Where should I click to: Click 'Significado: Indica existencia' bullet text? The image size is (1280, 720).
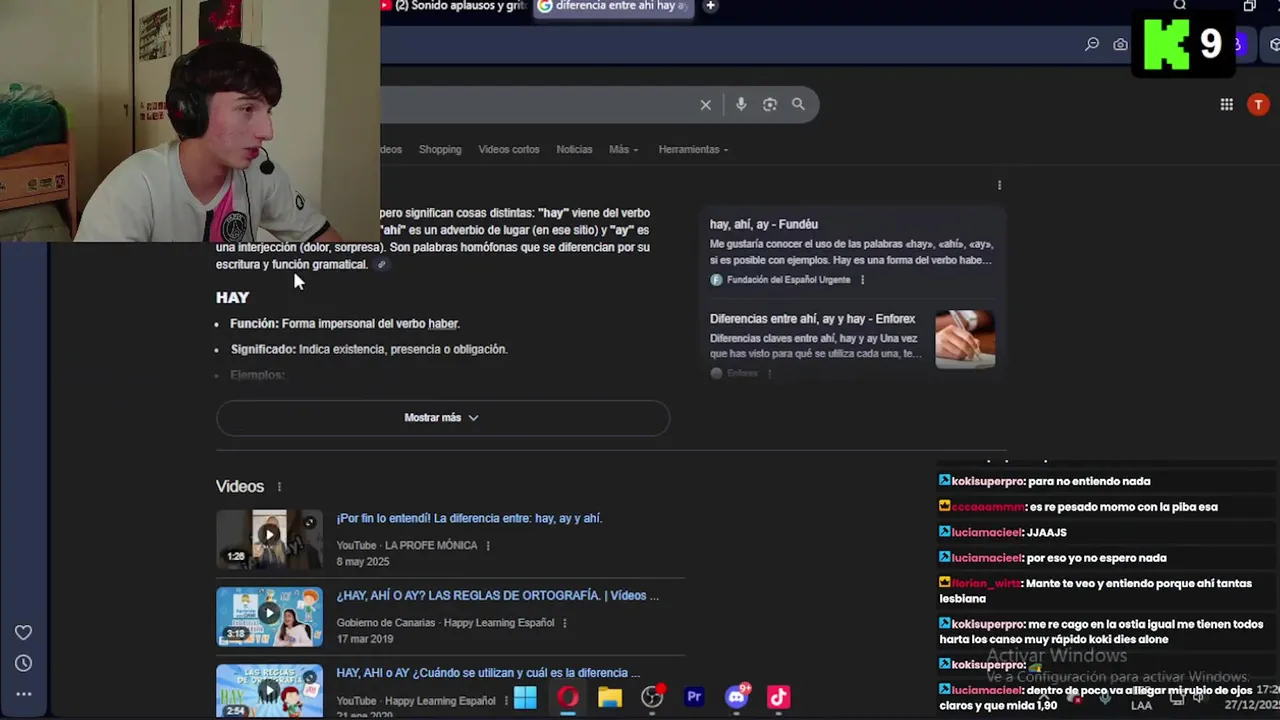point(369,350)
